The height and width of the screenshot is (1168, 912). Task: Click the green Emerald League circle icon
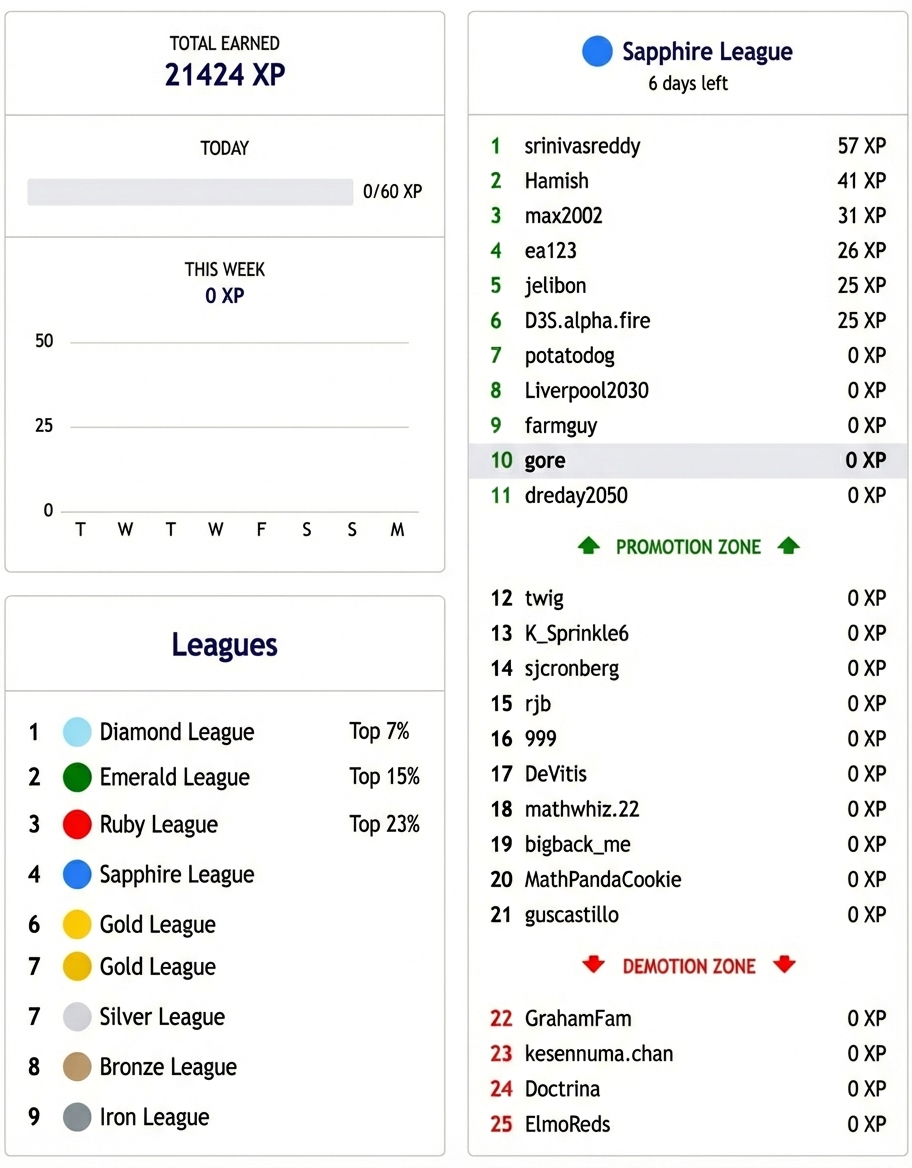click(x=77, y=777)
